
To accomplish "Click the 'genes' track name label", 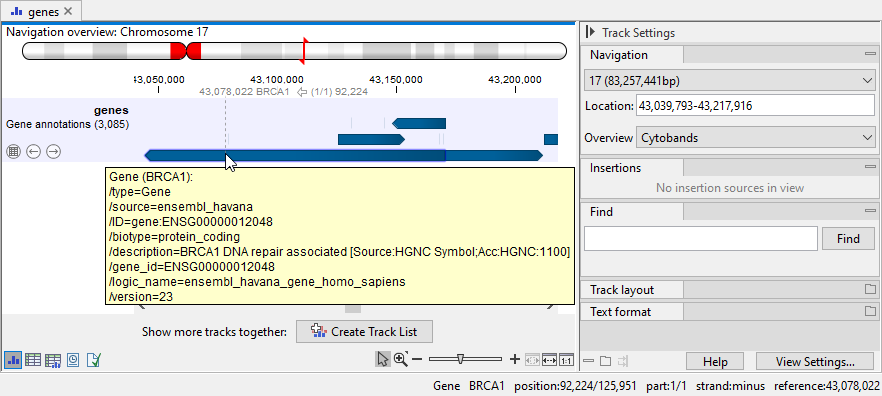I will pyautogui.click(x=111, y=110).
